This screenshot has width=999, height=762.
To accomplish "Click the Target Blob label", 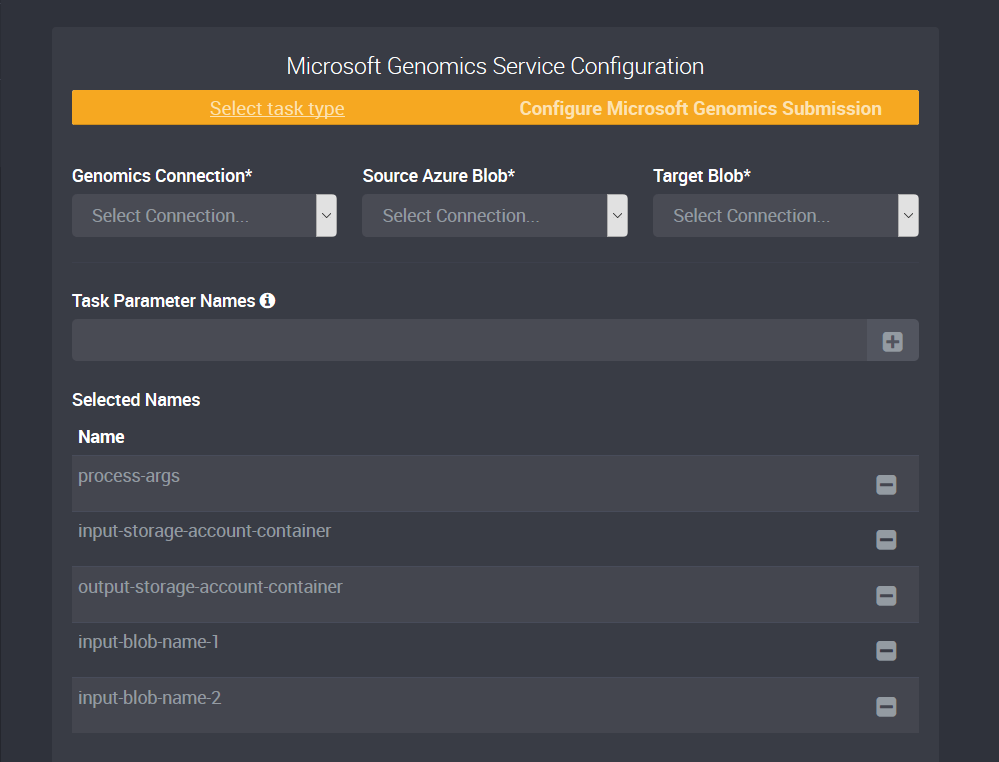I will coord(702,176).
